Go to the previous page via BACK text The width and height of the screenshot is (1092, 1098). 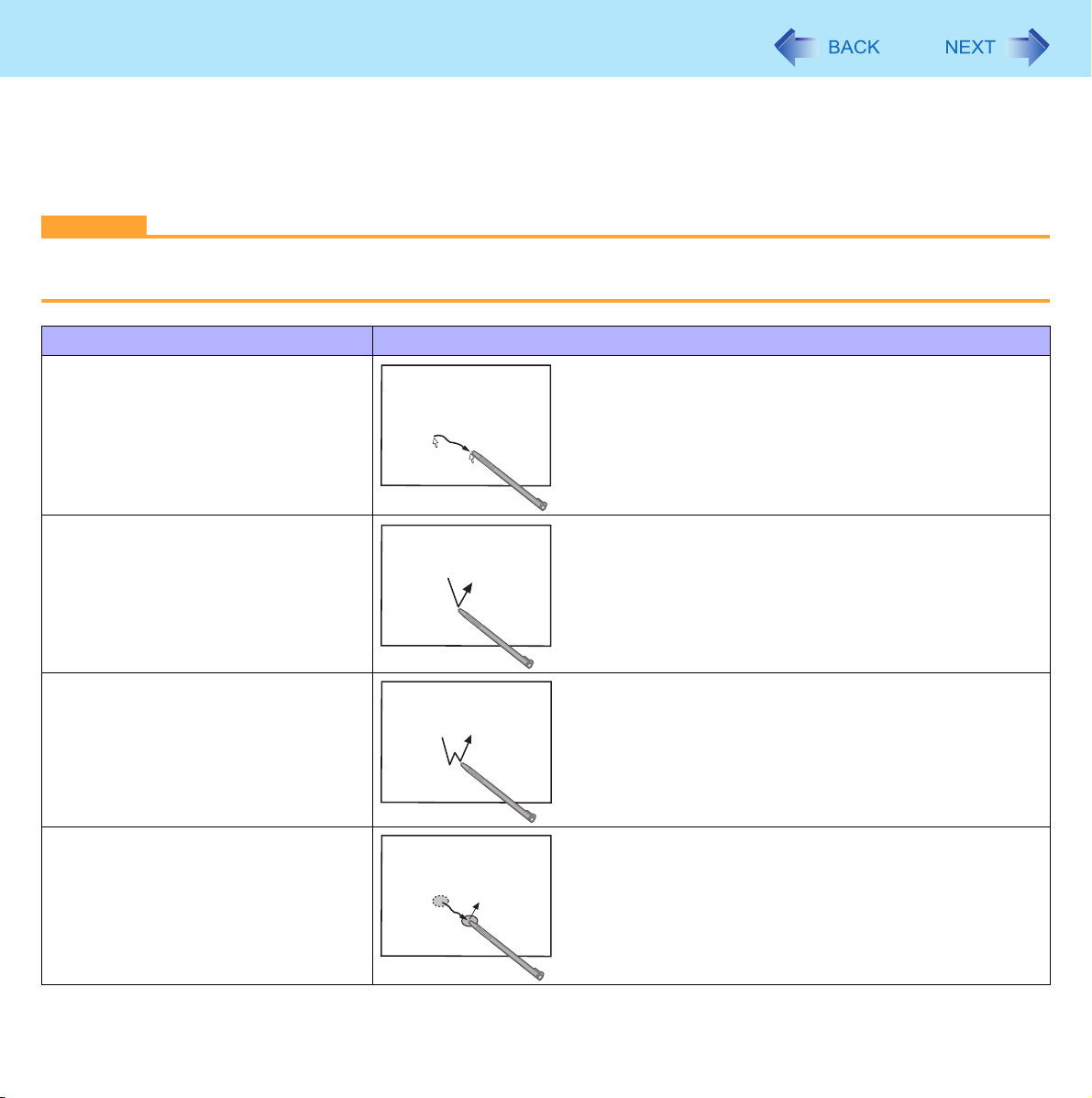click(x=854, y=47)
